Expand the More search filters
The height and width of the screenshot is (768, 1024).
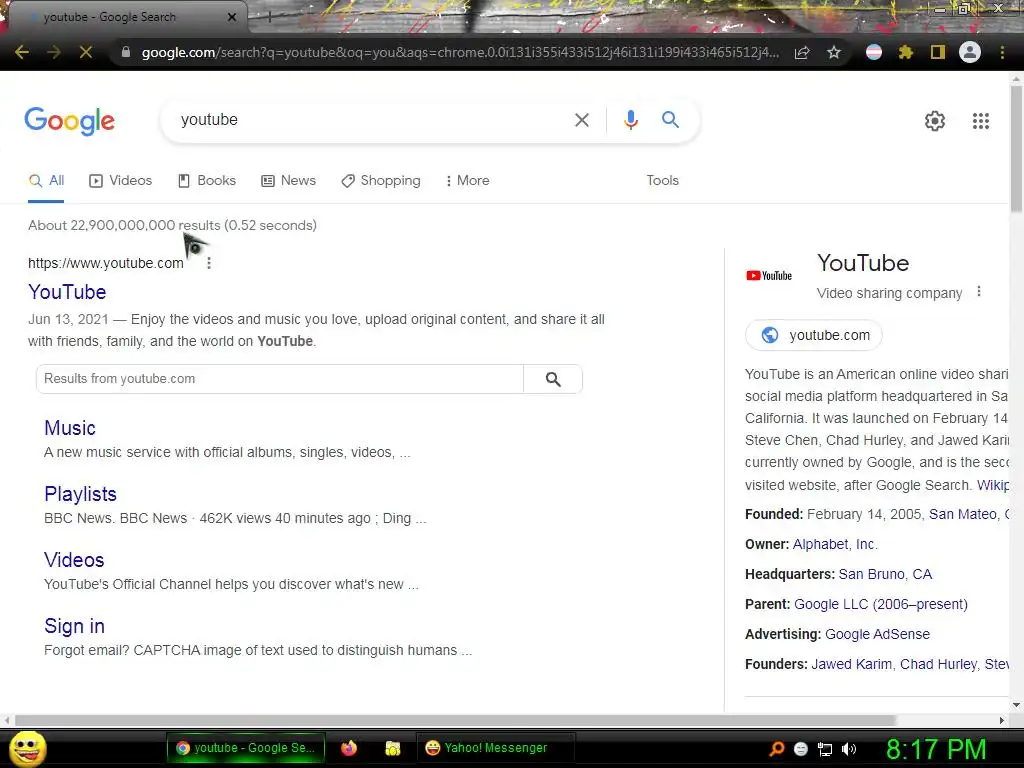pyautogui.click(x=468, y=181)
